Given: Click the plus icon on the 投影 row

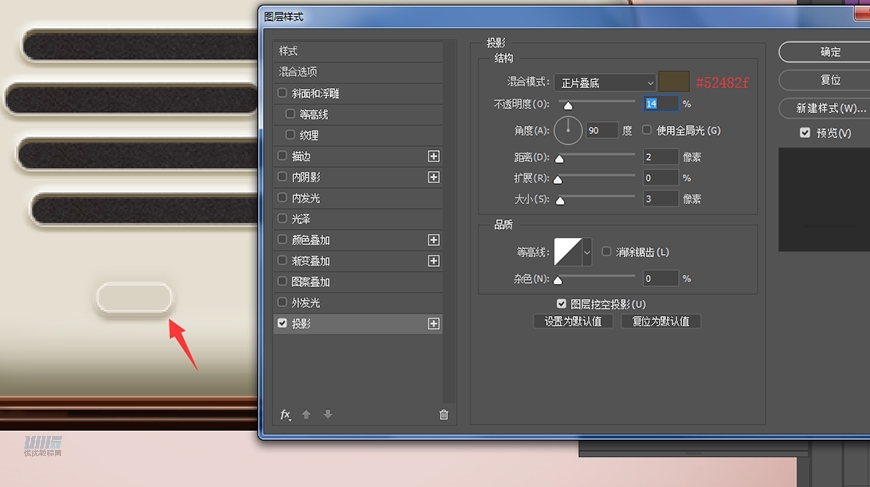Looking at the screenshot, I should point(433,324).
